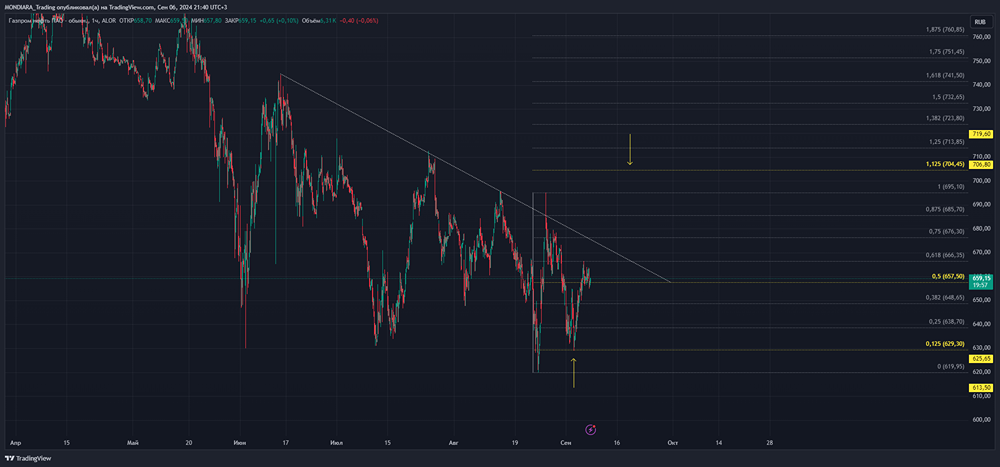This screenshot has width=1000, height=467.
Task: Click the red -0,40 (-0,06%) value
Action: click(359, 20)
